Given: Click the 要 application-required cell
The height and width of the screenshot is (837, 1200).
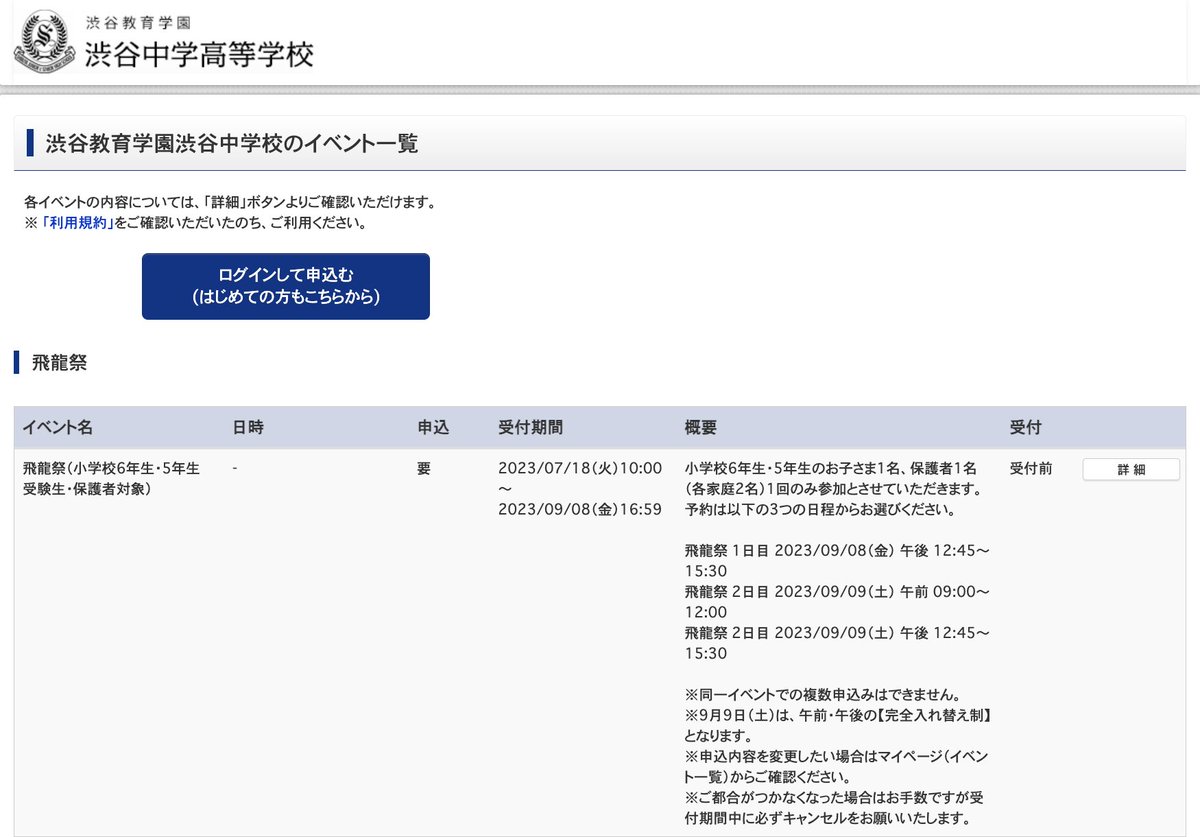Looking at the screenshot, I should click(424, 468).
